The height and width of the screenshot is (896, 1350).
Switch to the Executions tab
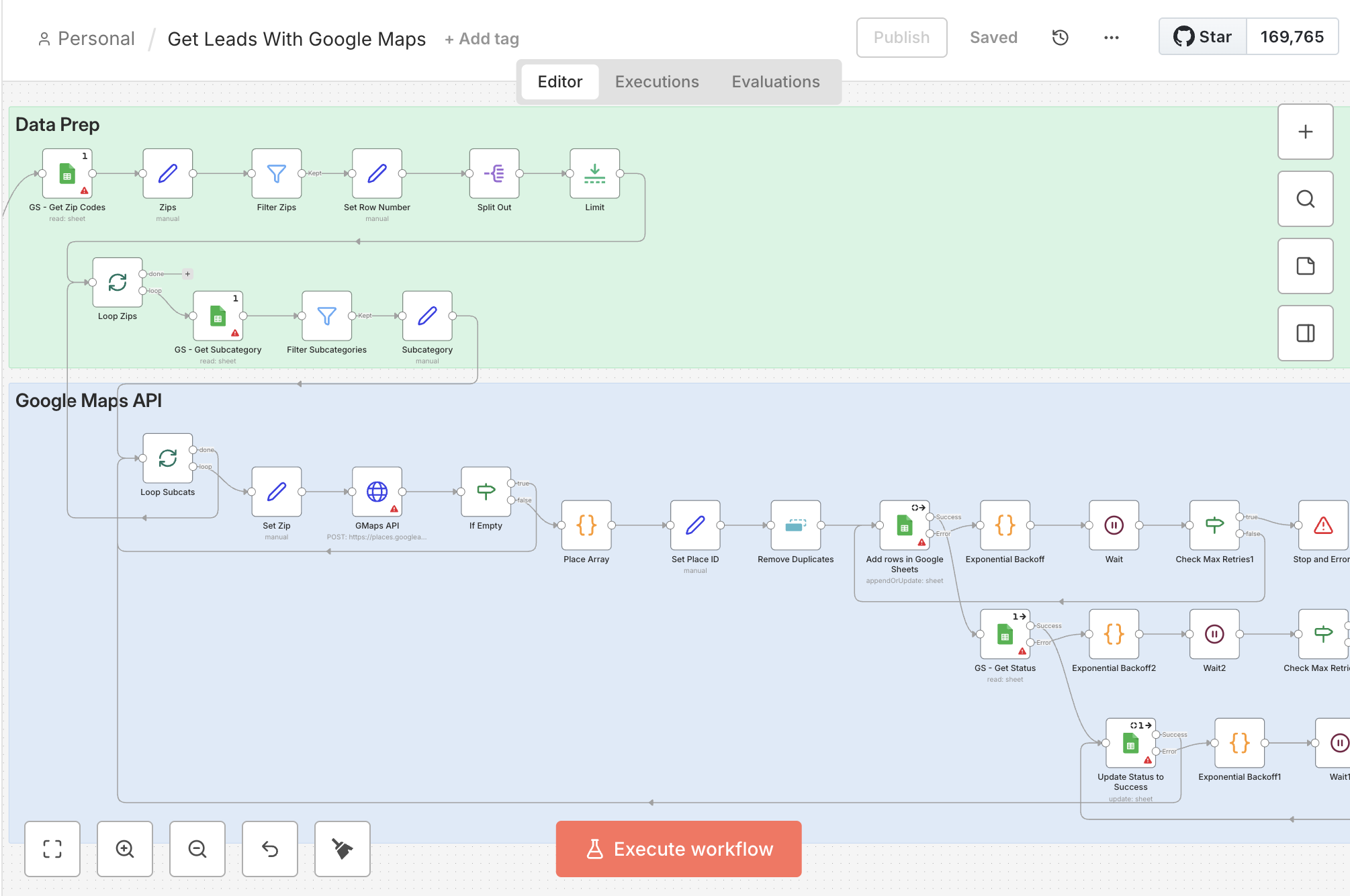point(656,82)
